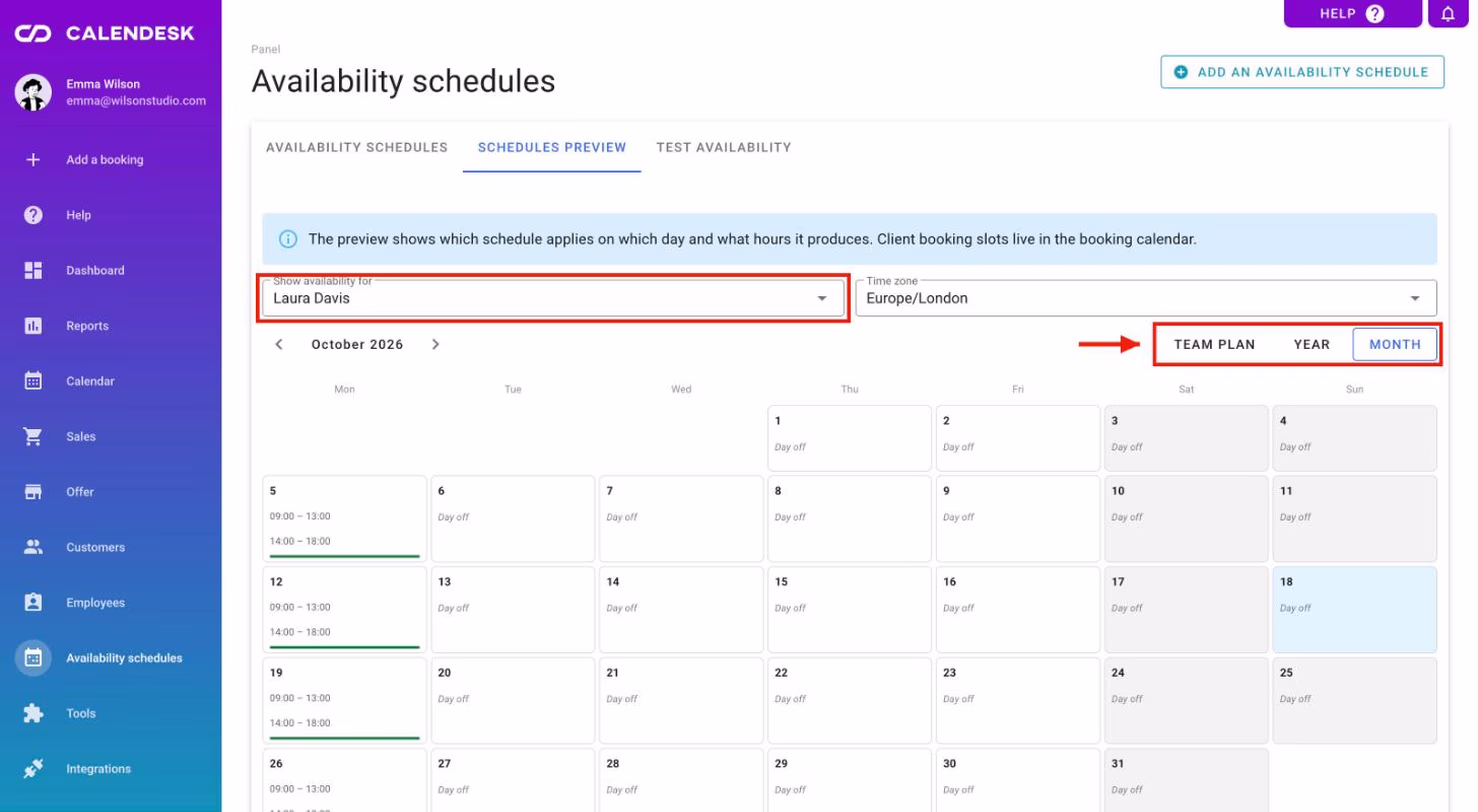Open the Customers menu label

(x=96, y=547)
